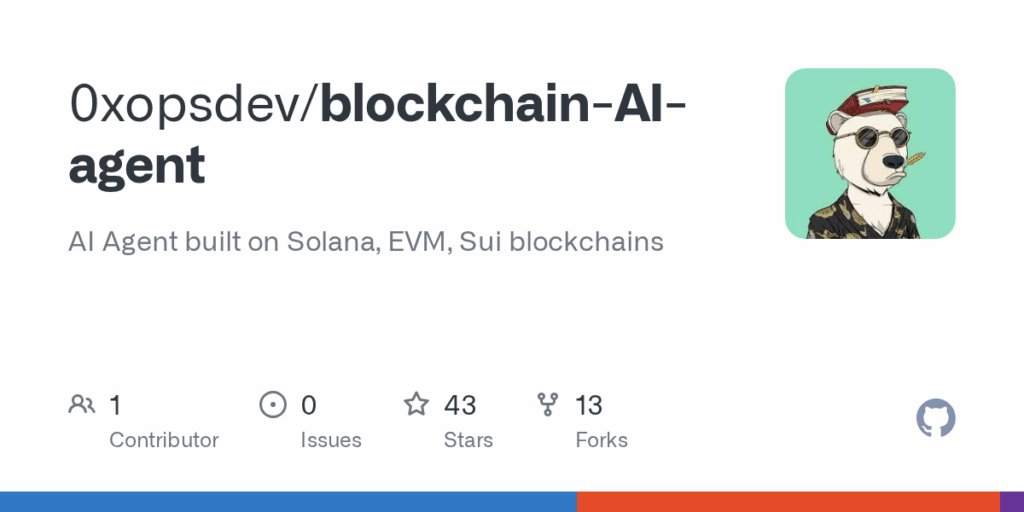Click the GitHub Octocat logo

point(936,418)
